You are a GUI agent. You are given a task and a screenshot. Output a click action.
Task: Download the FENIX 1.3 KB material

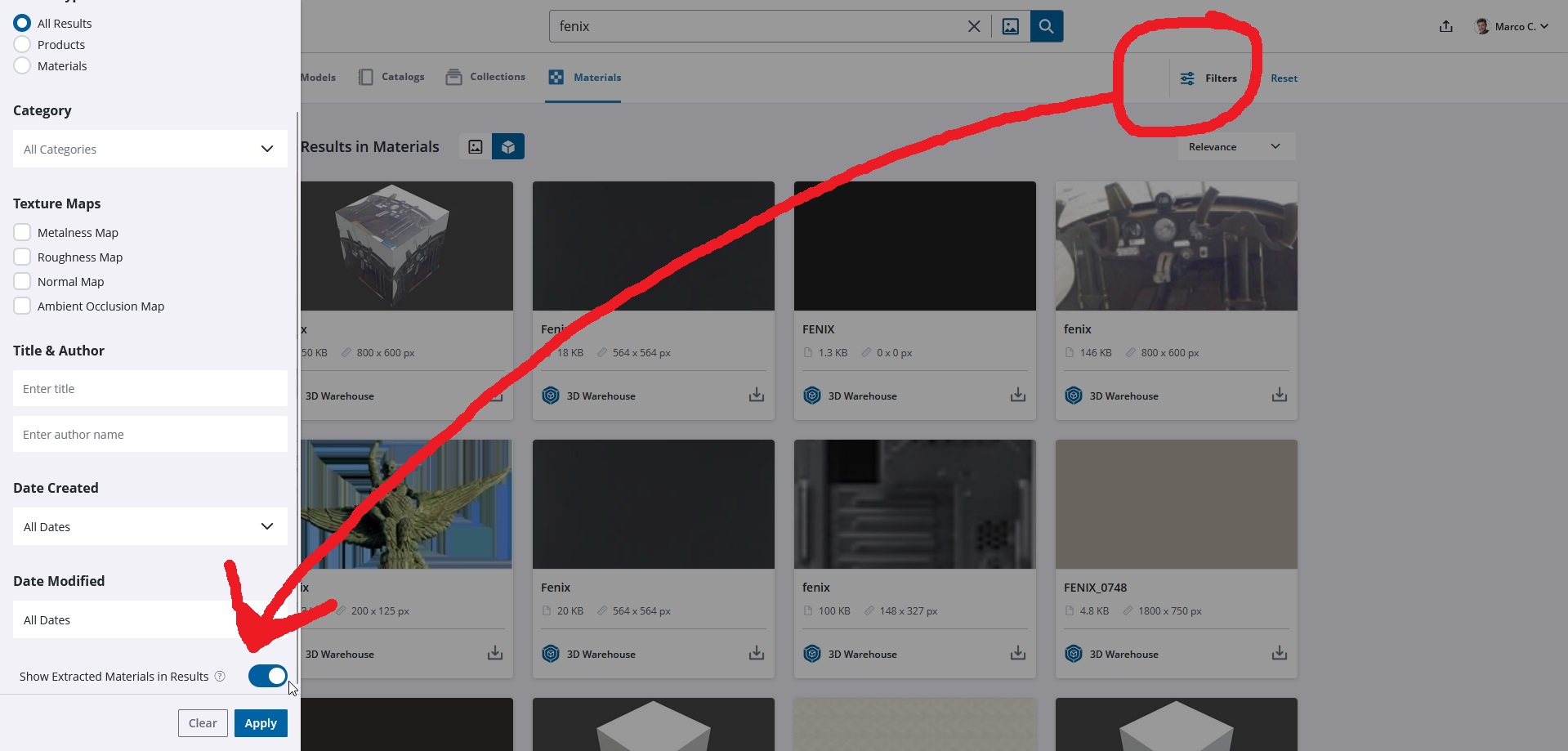(1017, 396)
